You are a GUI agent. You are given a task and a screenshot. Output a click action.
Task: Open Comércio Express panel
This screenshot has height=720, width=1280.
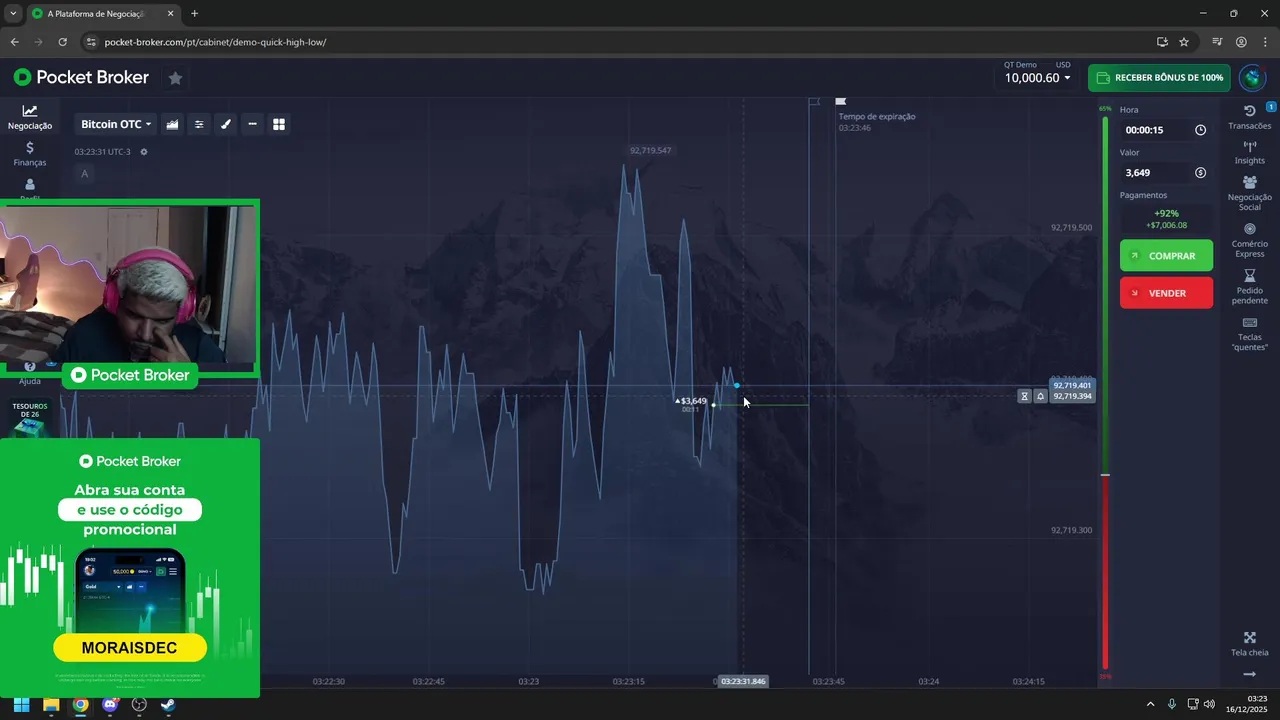click(1249, 240)
